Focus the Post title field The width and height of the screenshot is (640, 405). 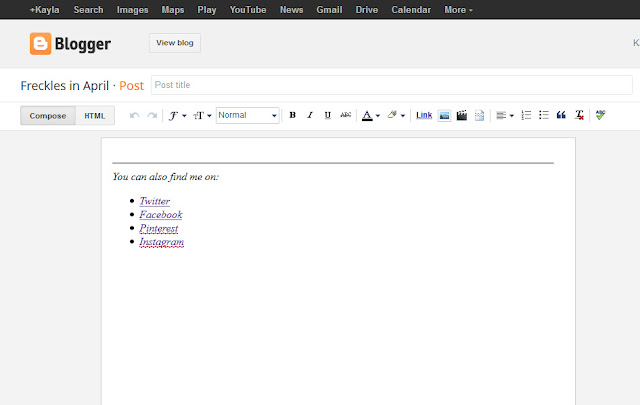coord(391,85)
